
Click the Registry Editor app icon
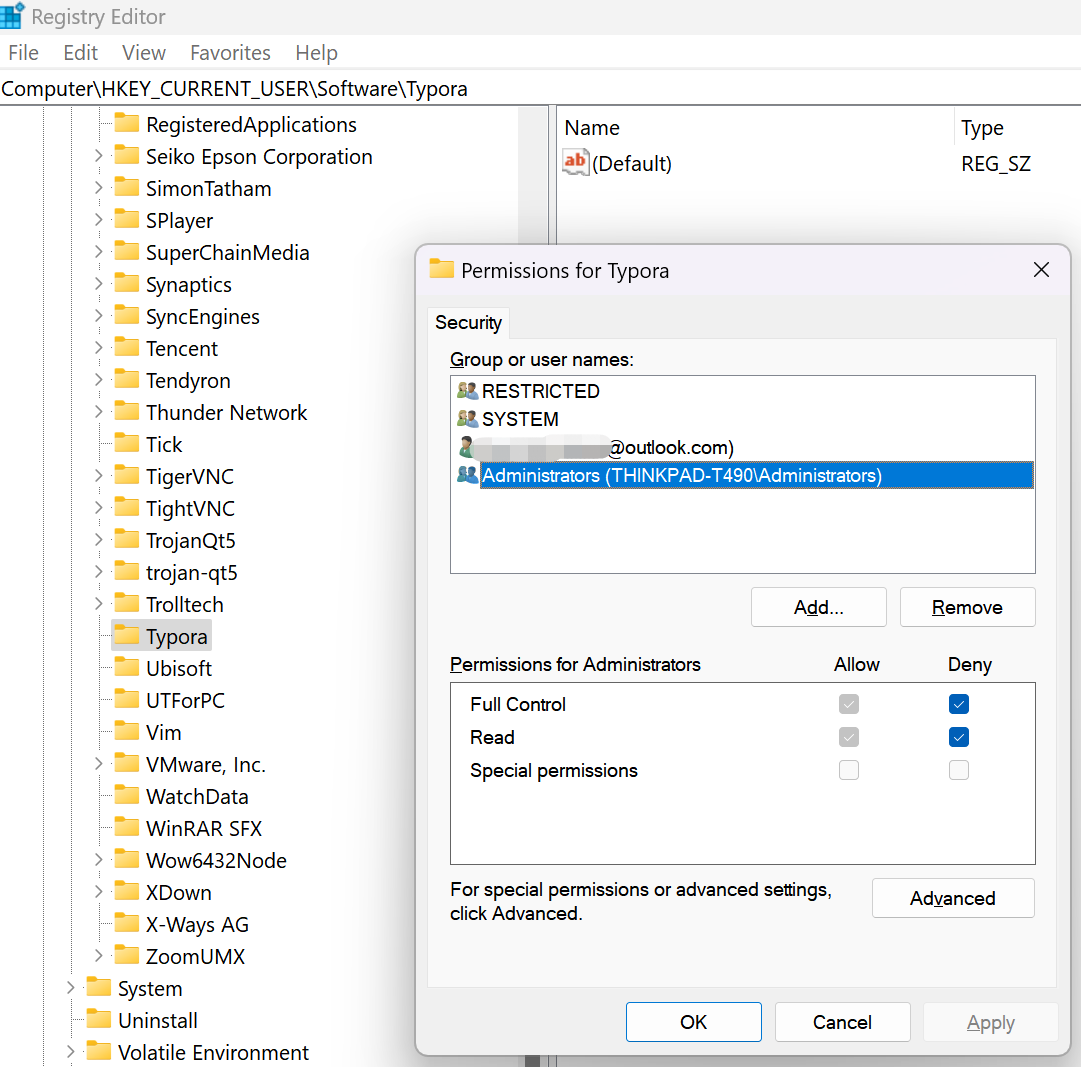pos(12,15)
